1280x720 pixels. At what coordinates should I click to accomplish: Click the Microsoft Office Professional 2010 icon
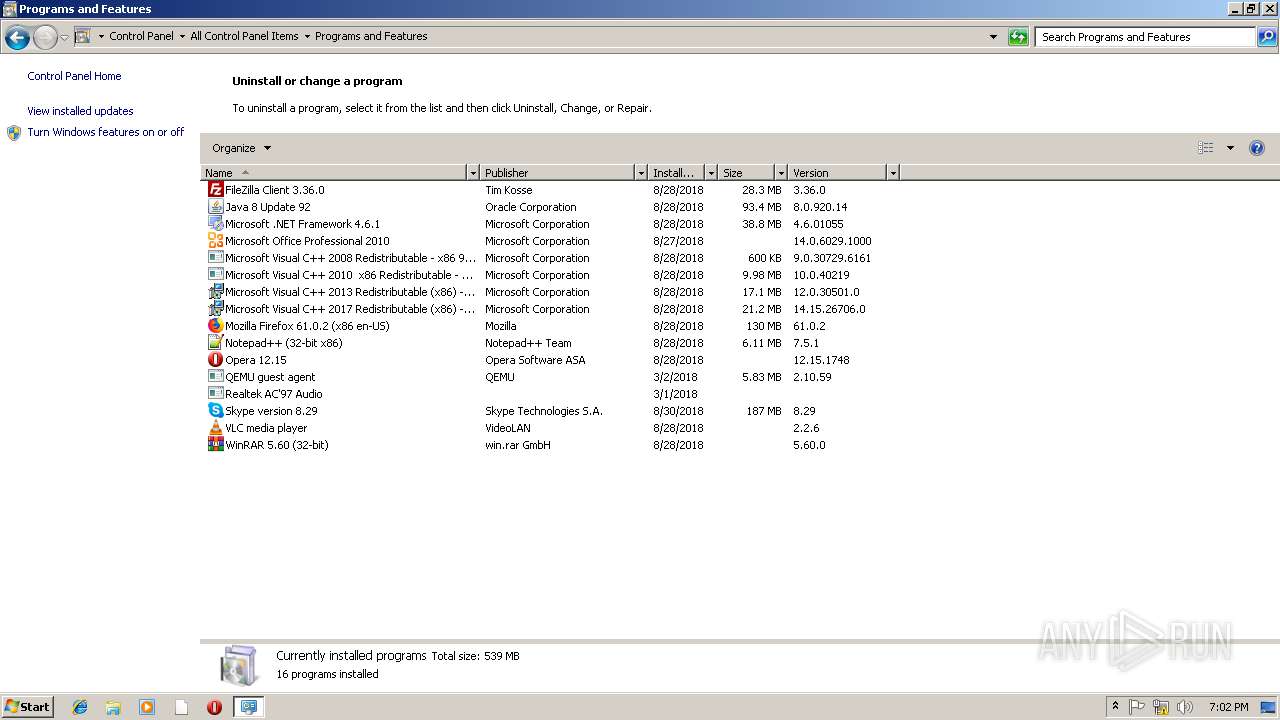pos(215,240)
